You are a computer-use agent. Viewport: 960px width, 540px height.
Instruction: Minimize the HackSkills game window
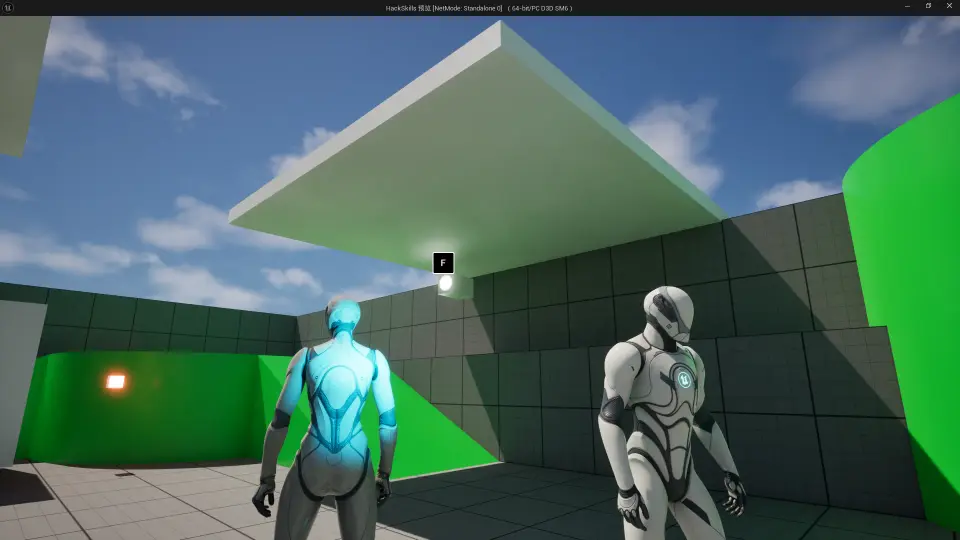(907, 6)
